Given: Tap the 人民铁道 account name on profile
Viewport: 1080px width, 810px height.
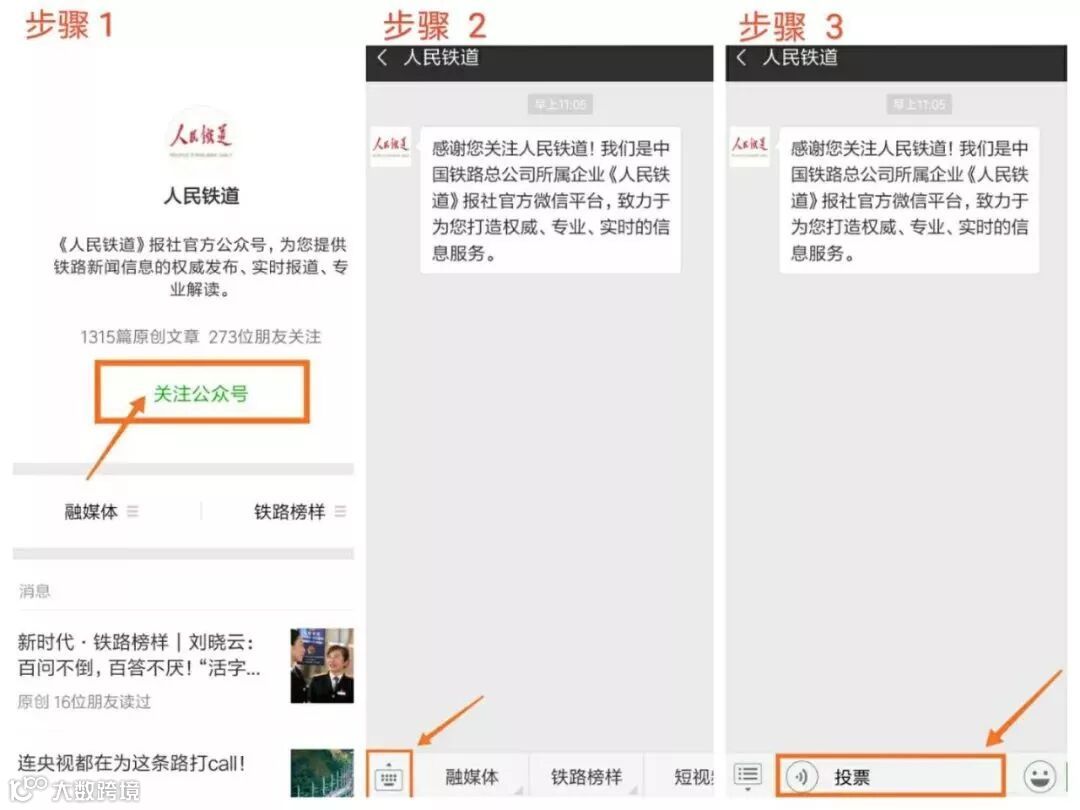Looking at the screenshot, I should point(201,196).
